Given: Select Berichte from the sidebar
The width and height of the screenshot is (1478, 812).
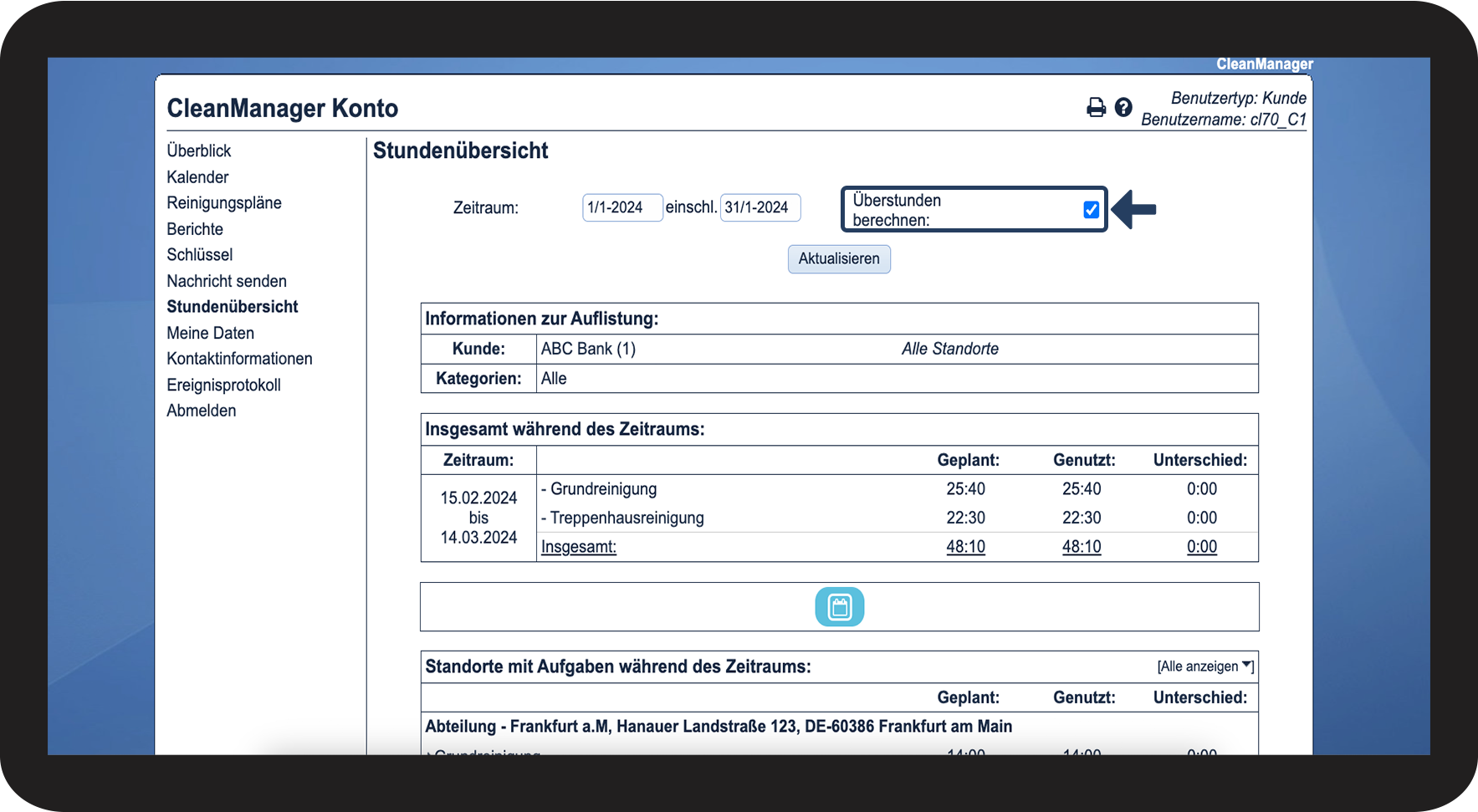Looking at the screenshot, I should pos(195,229).
